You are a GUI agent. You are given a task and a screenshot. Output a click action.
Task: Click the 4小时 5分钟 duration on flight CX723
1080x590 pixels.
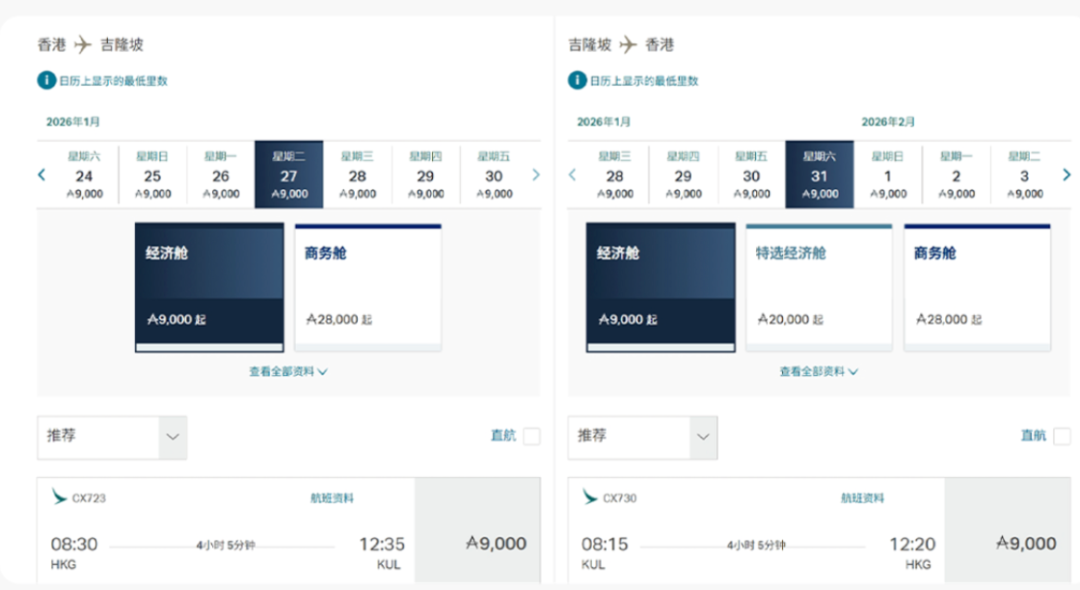225,545
